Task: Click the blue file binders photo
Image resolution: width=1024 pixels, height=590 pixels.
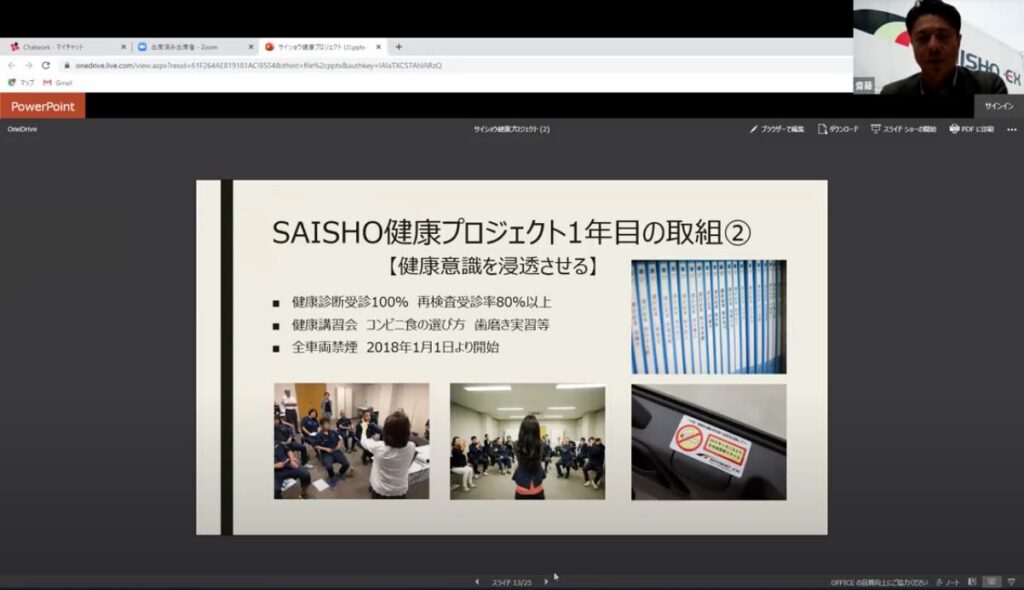Action: (x=709, y=317)
